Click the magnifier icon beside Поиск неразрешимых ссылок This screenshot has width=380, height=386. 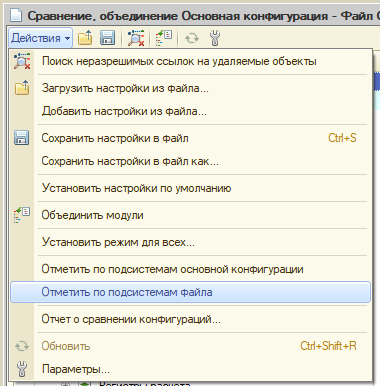[22, 61]
